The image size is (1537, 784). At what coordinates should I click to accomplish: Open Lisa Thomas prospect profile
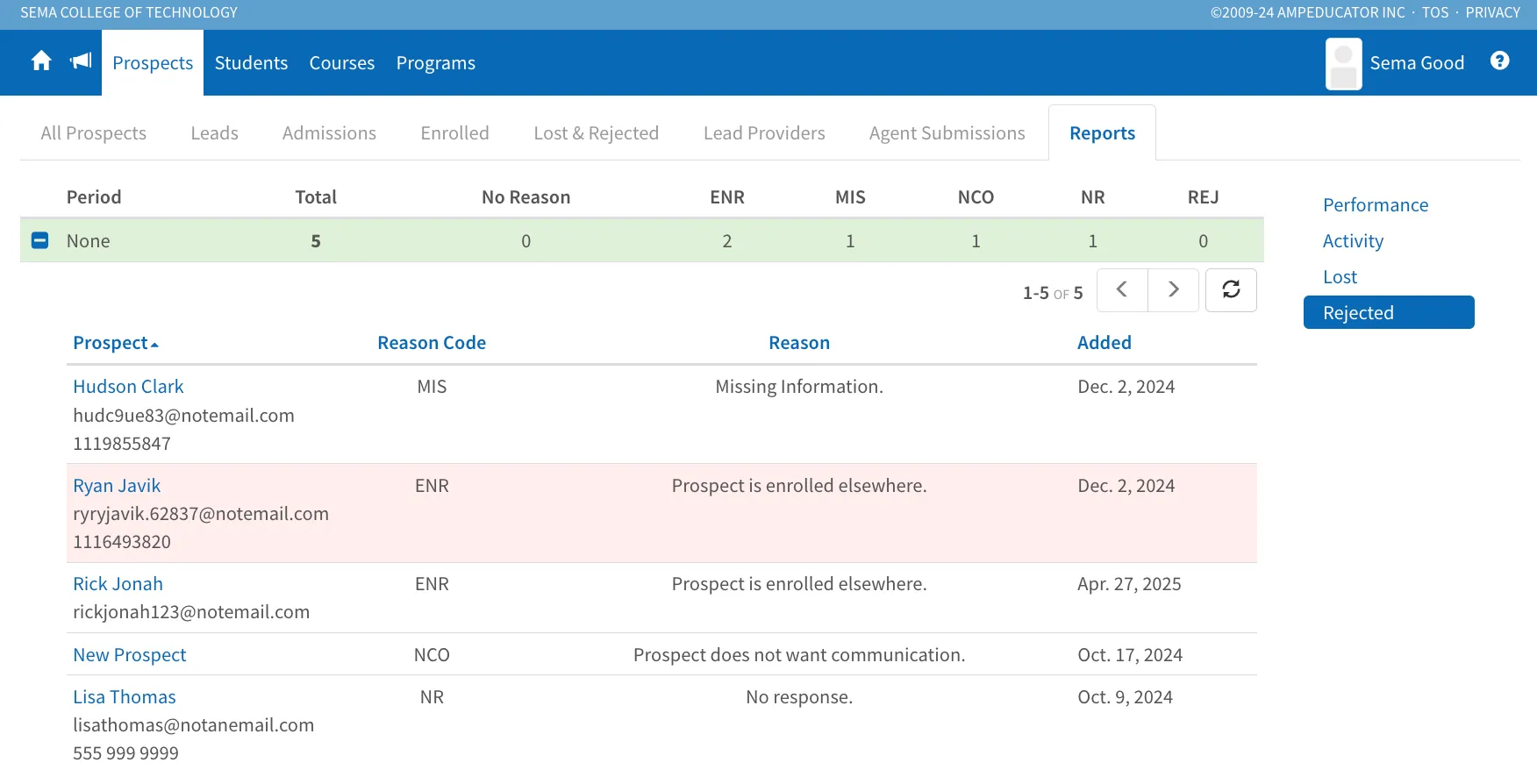point(125,697)
